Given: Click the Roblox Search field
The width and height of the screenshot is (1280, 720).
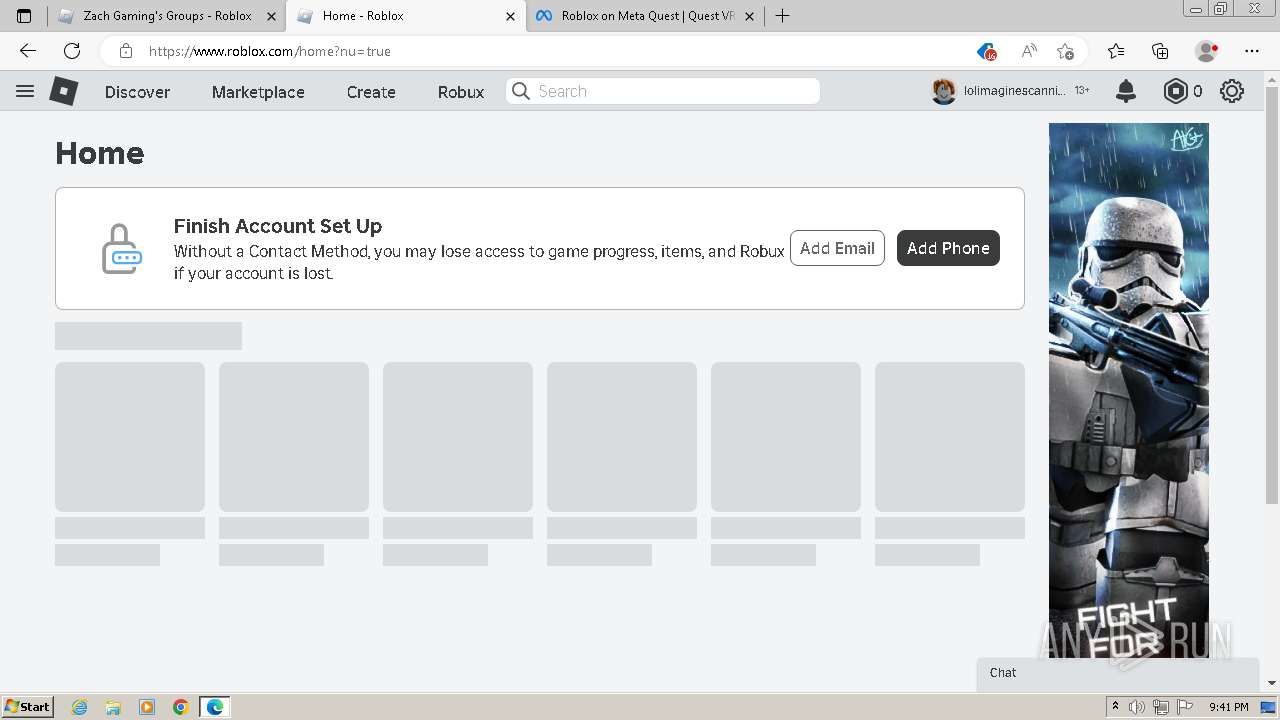Looking at the screenshot, I should tap(663, 91).
